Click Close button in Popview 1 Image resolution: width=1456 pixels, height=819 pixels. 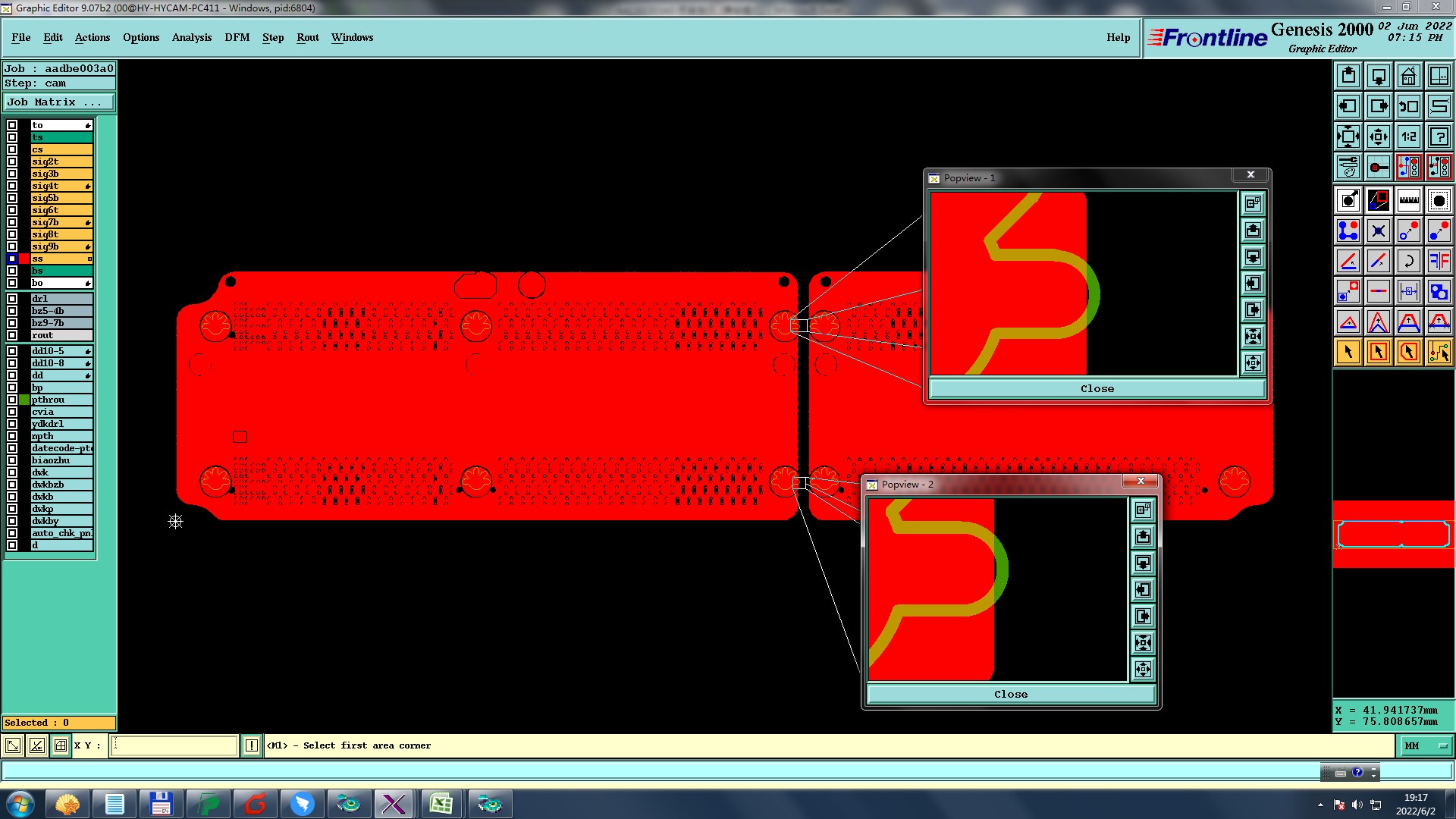click(x=1097, y=388)
